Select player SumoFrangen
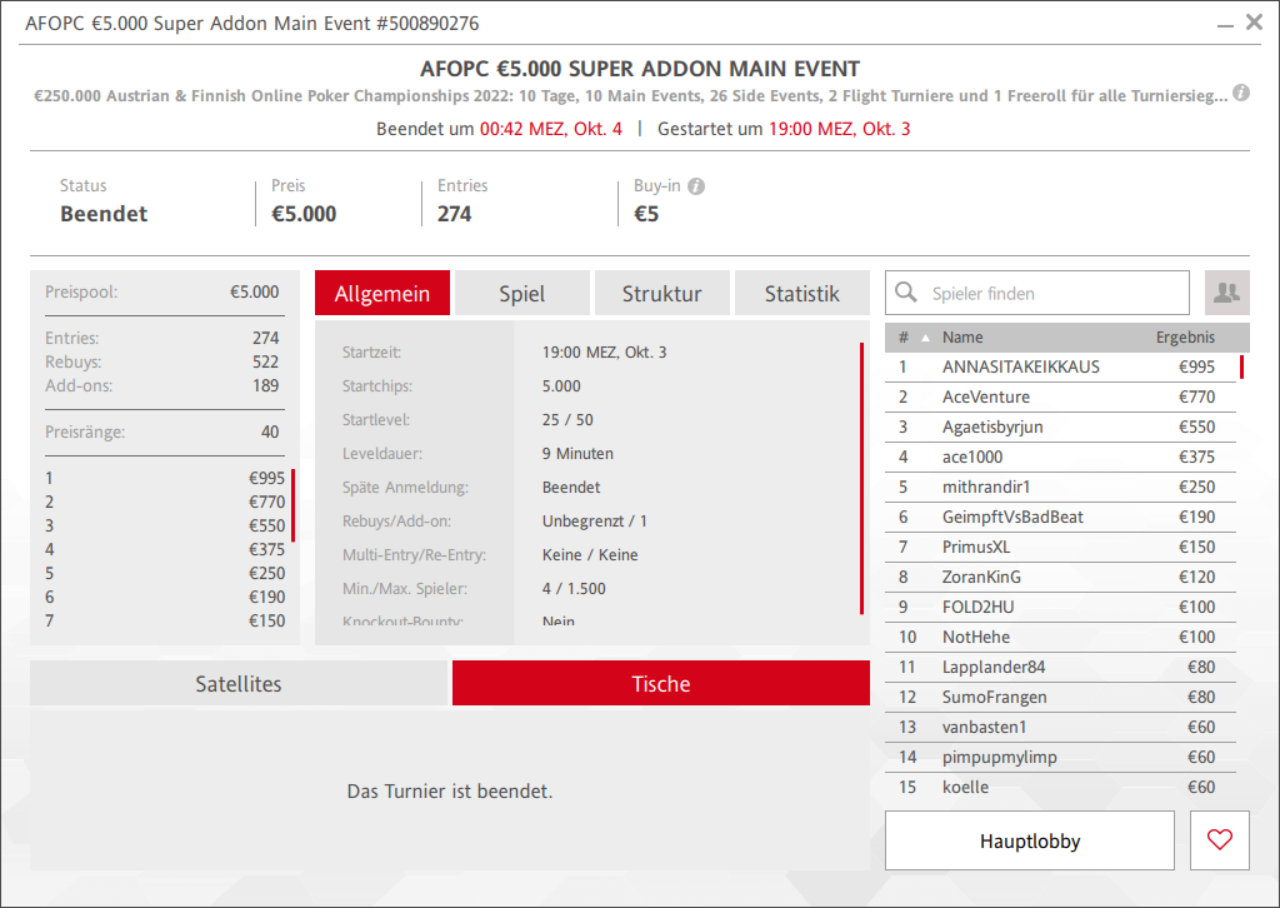 click(x=1060, y=697)
